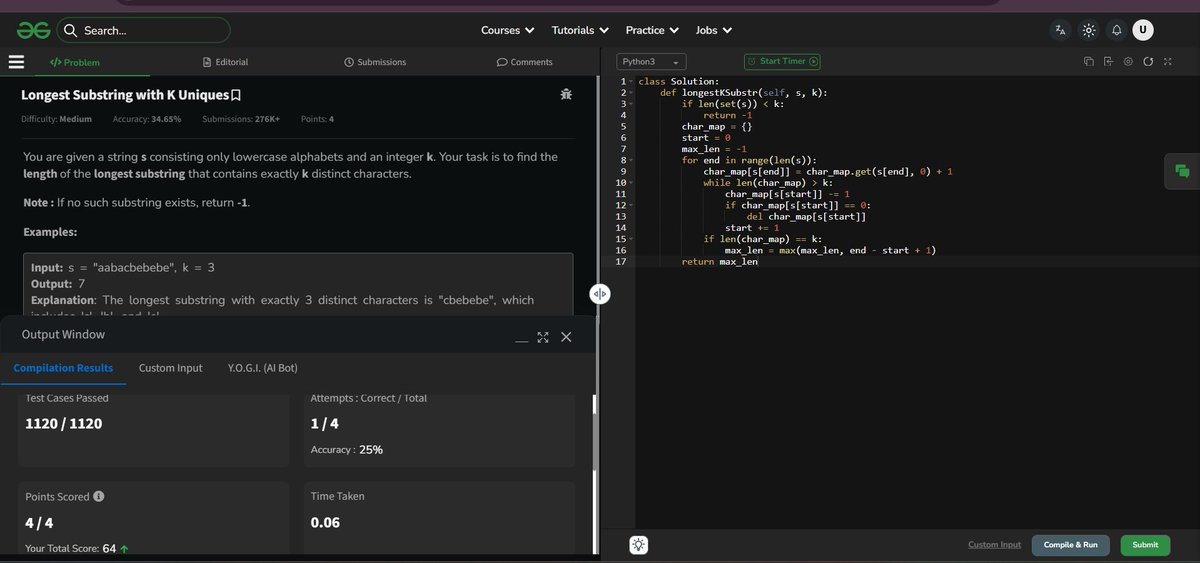Click the Difficulty: Medium label

(56, 119)
